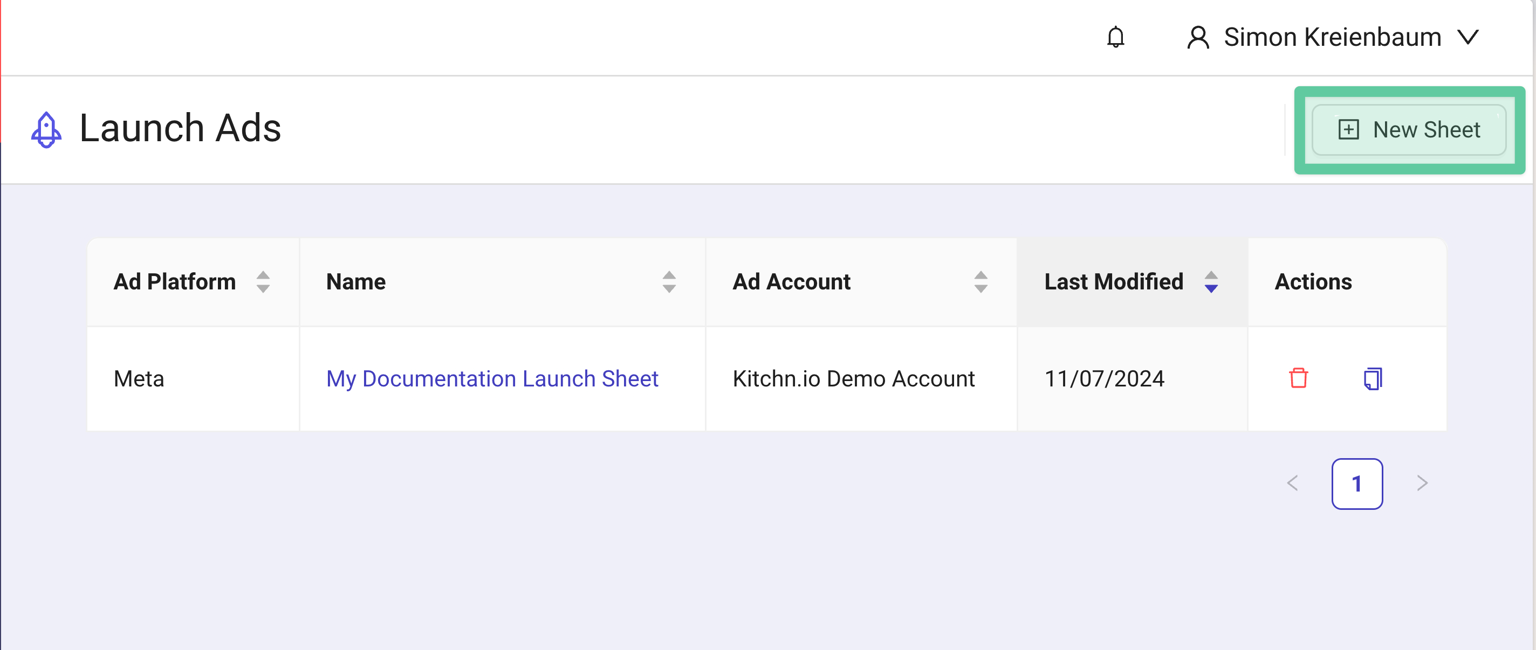Delete My Documentation Launch Sheet via trash icon
1536x650 pixels.
point(1298,378)
